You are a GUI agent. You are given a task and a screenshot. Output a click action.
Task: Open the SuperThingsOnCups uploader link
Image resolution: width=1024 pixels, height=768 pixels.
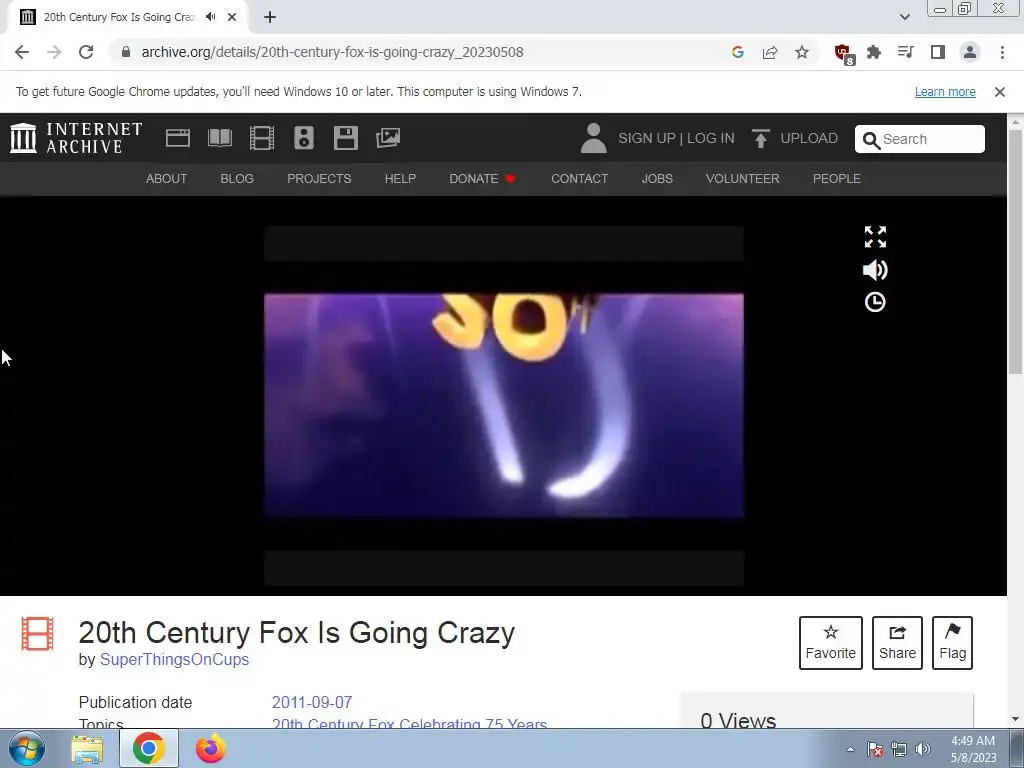174,660
